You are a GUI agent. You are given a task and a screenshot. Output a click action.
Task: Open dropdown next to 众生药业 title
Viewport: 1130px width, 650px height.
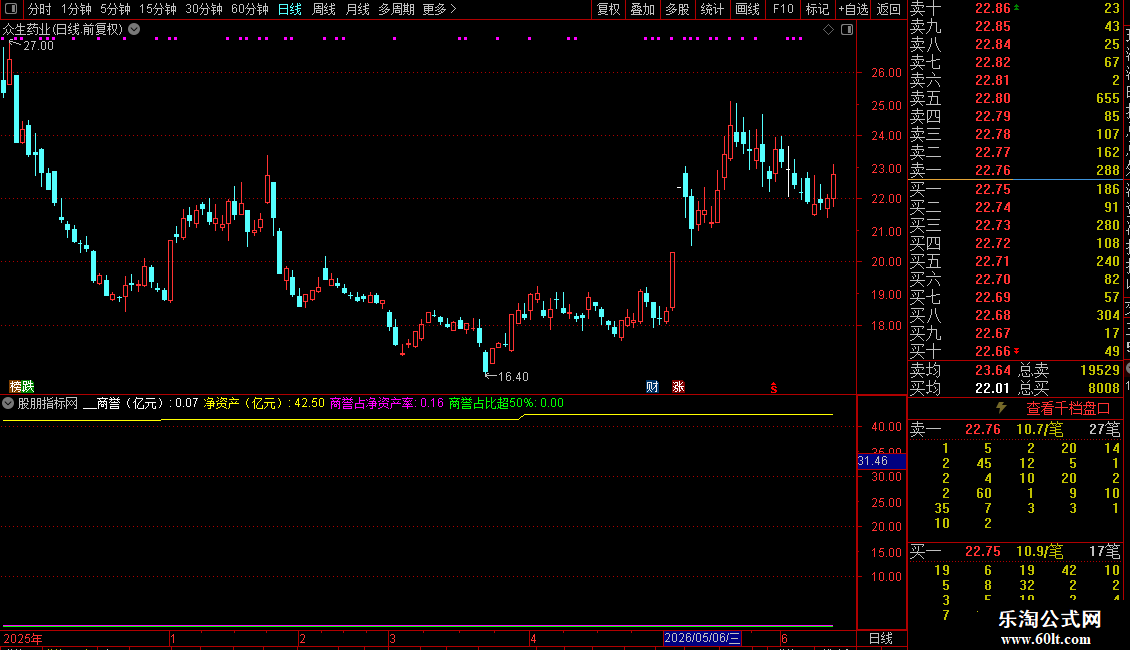[x=134, y=29]
